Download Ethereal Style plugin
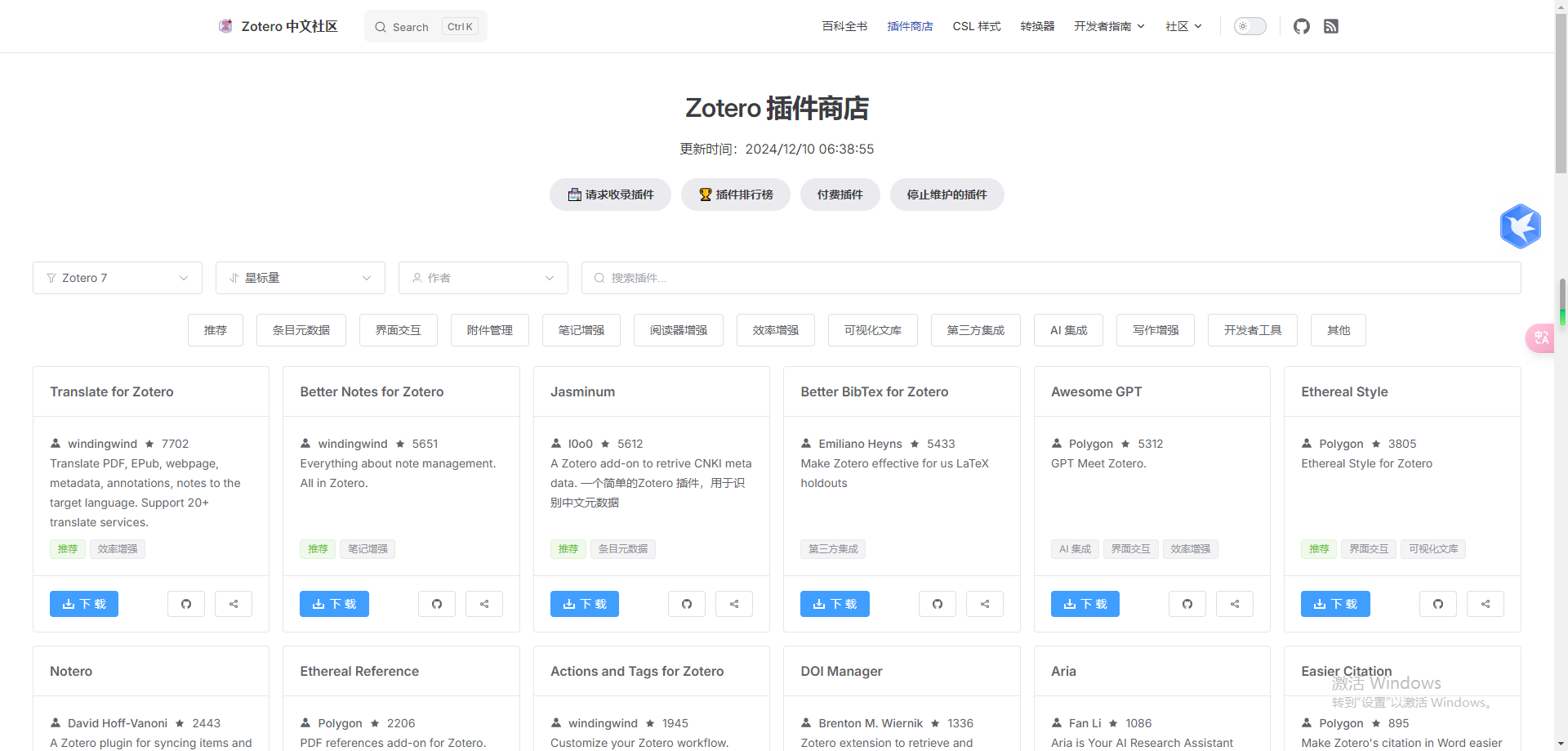Image resolution: width=1568 pixels, height=751 pixels. [x=1335, y=604]
